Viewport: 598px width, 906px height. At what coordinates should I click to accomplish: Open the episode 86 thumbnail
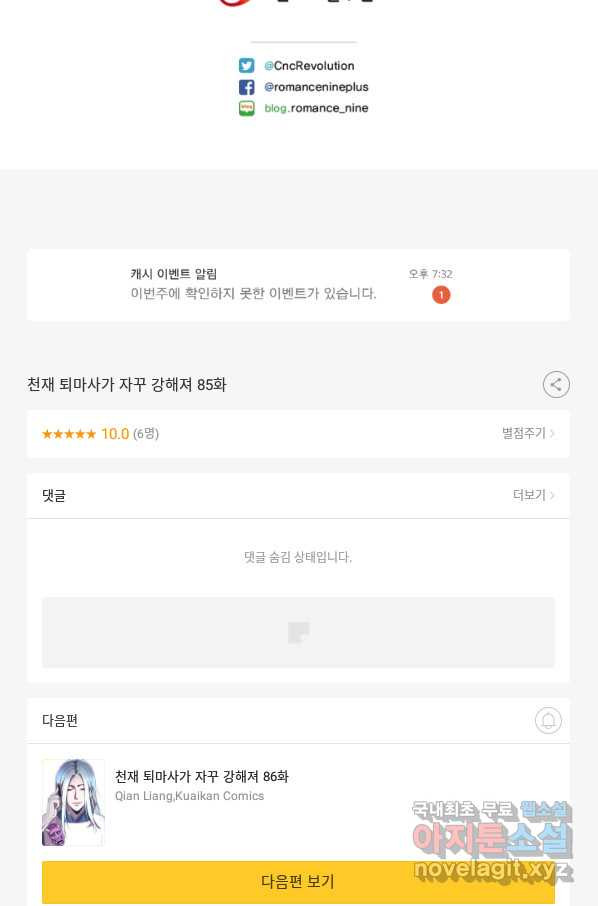click(x=73, y=802)
